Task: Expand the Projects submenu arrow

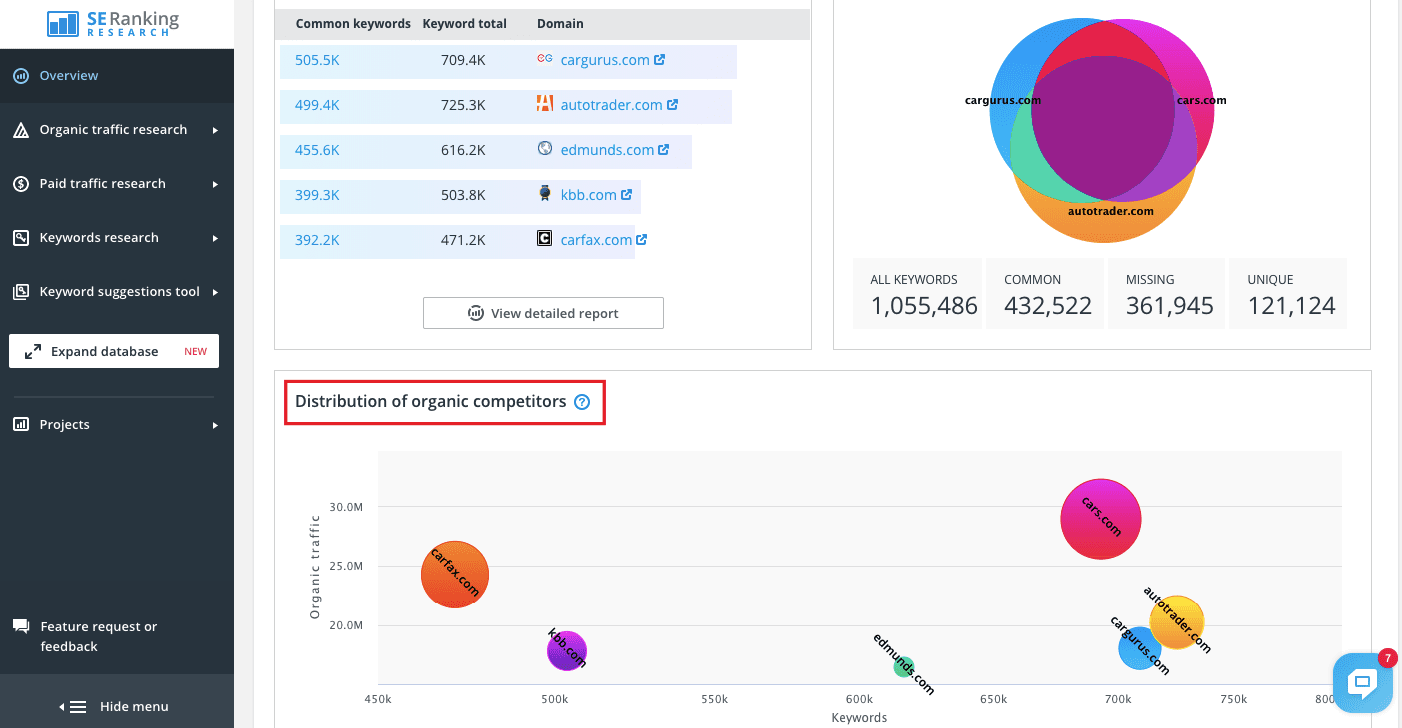Action: 215,425
